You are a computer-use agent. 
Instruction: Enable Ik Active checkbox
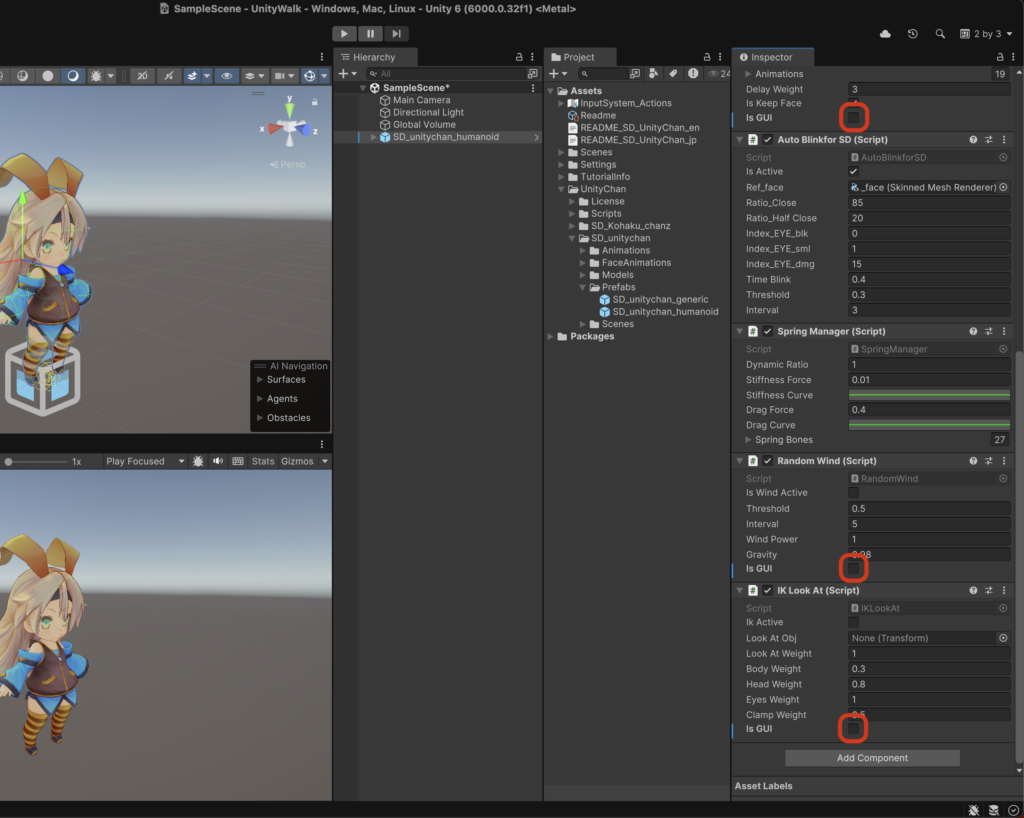853,622
